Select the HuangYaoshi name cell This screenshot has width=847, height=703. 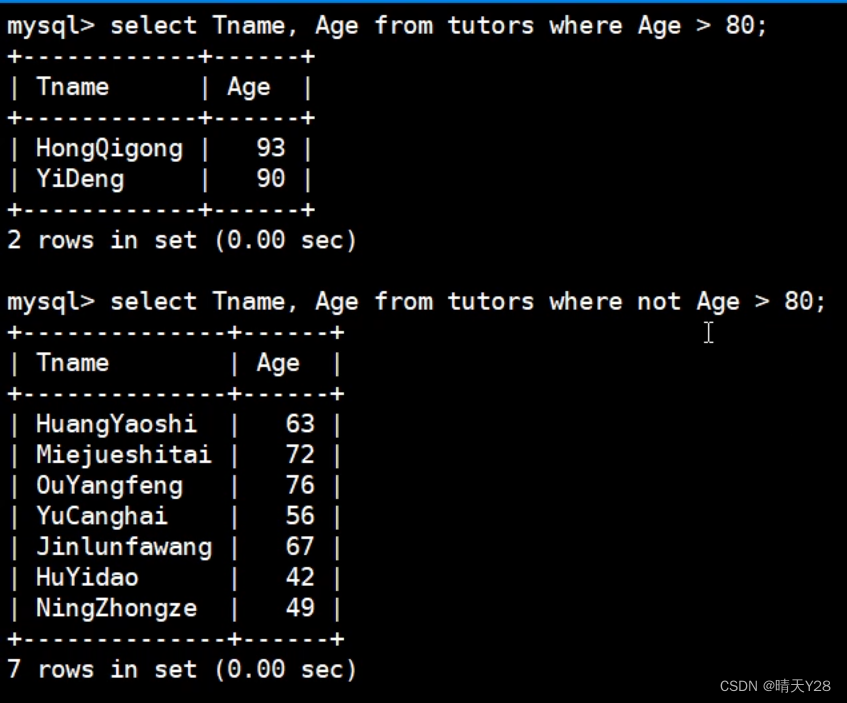tap(116, 424)
